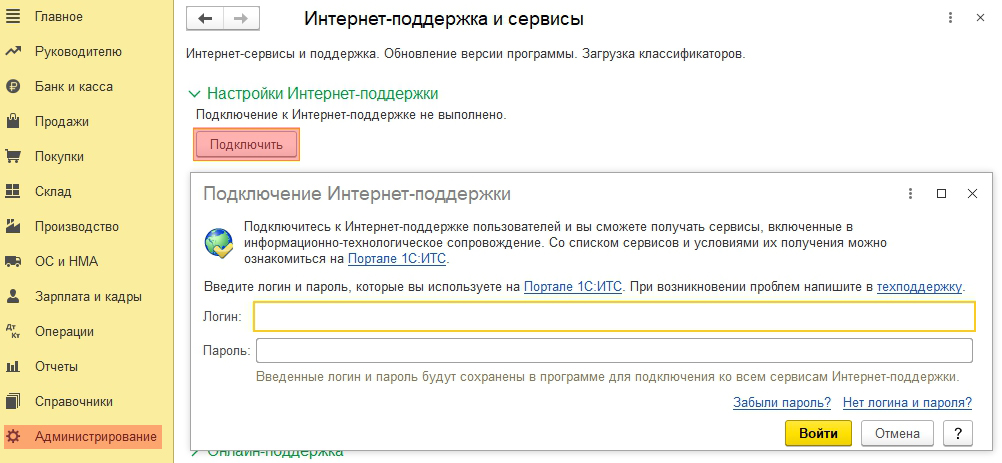Click the Отчеты bar chart icon
The width and height of the screenshot is (1002, 463).
[13, 367]
